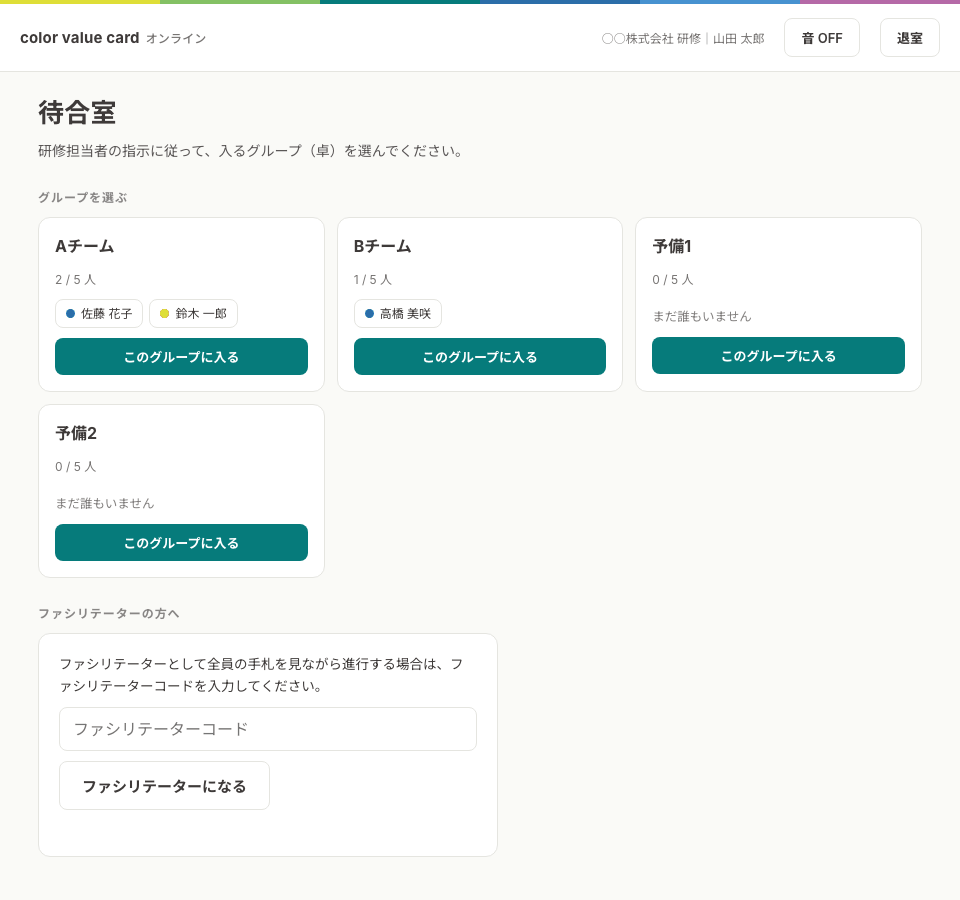960x900 pixels.
Task: Click the ファシリテーターになる button
Action: tap(164, 786)
